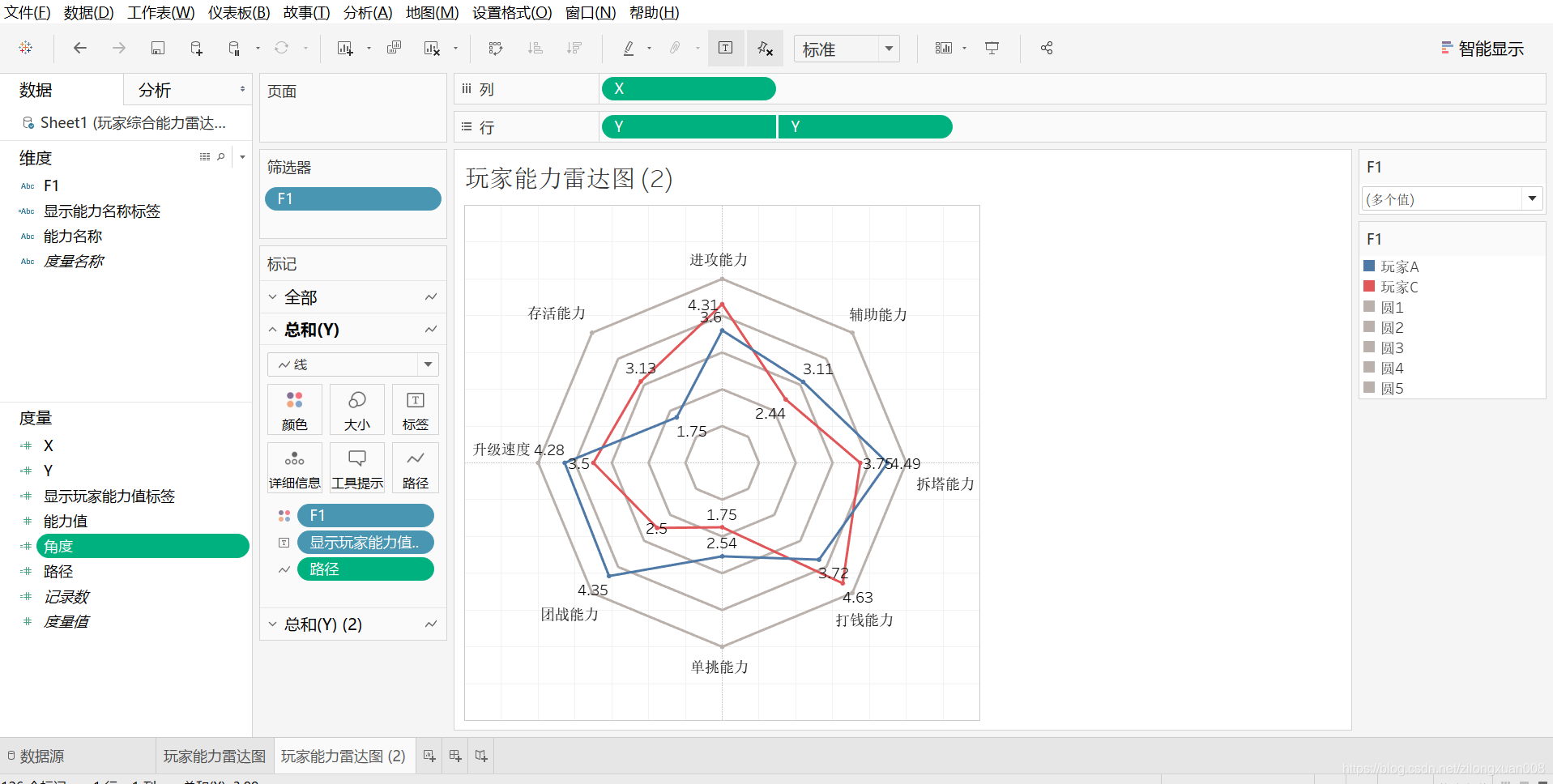The height and width of the screenshot is (784, 1553).
Task: Expand the 全部 marks section
Action: tap(273, 297)
